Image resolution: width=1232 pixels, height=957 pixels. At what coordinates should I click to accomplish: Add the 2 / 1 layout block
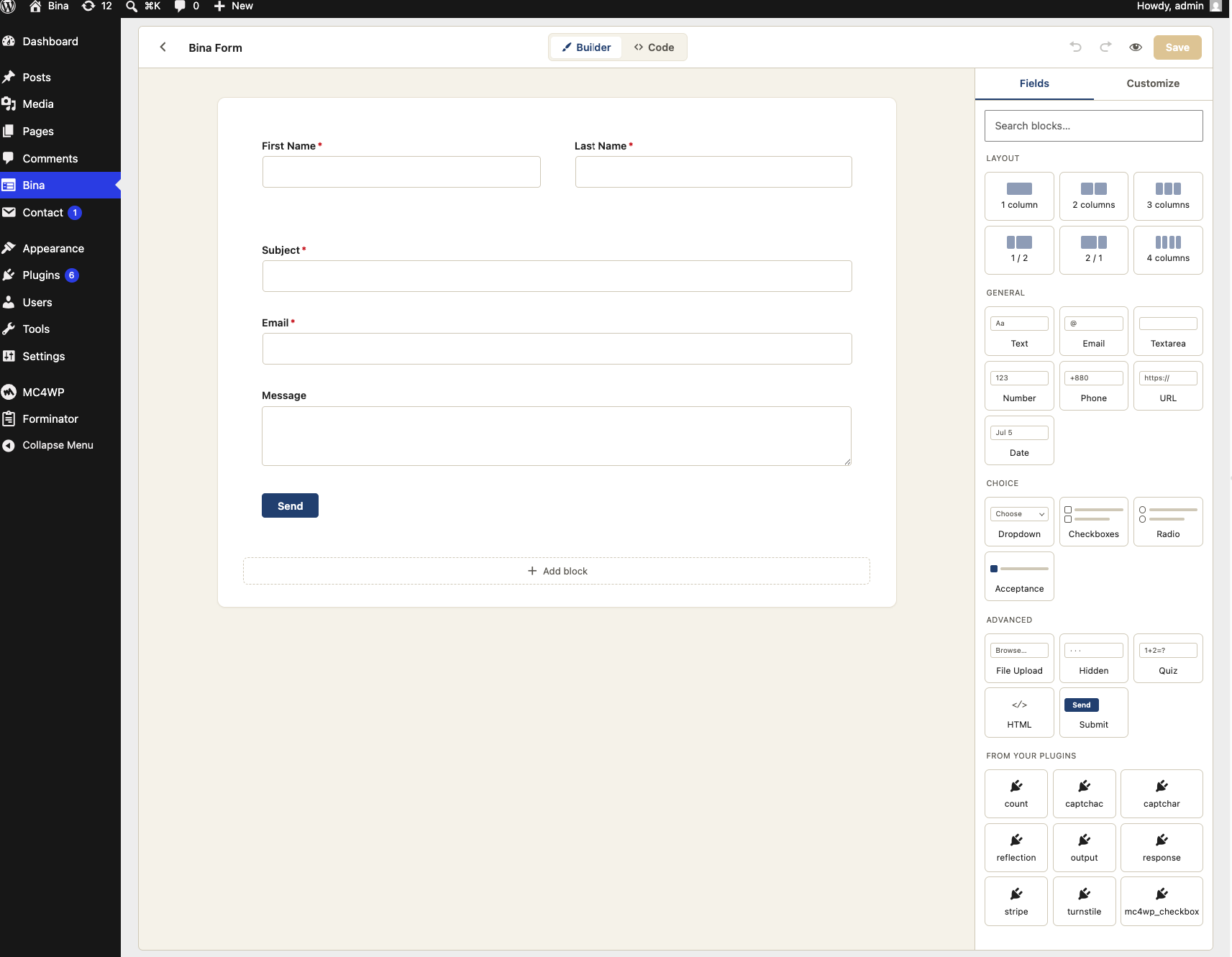point(1093,250)
